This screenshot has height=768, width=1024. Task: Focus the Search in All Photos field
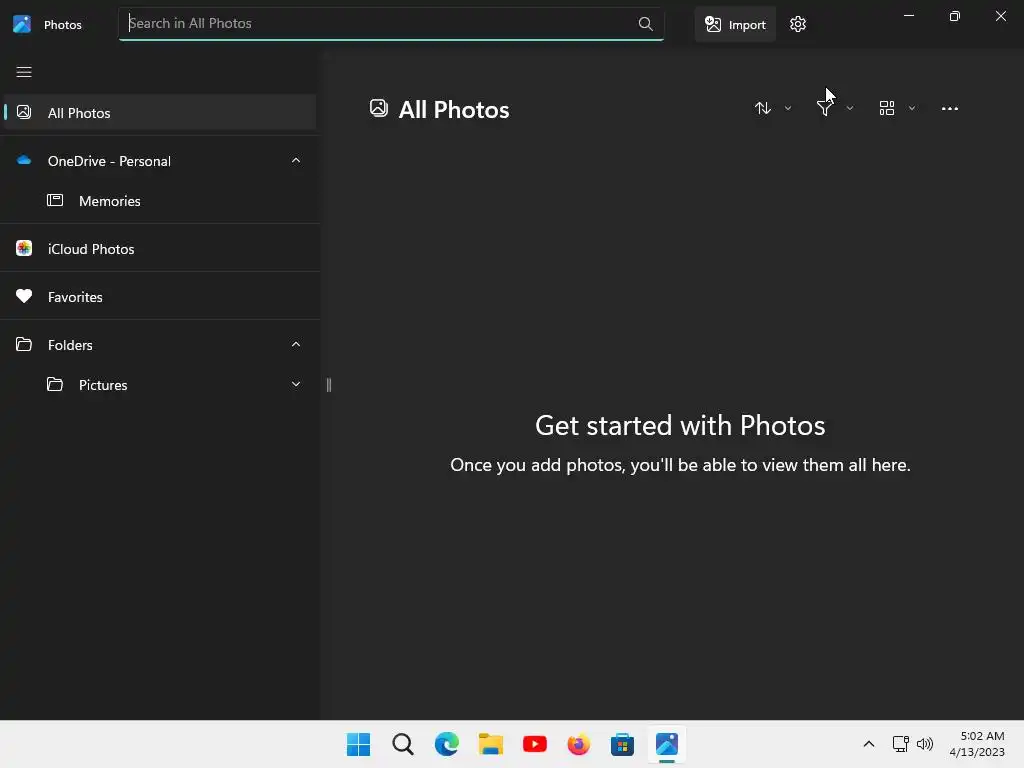click(380, 24)
